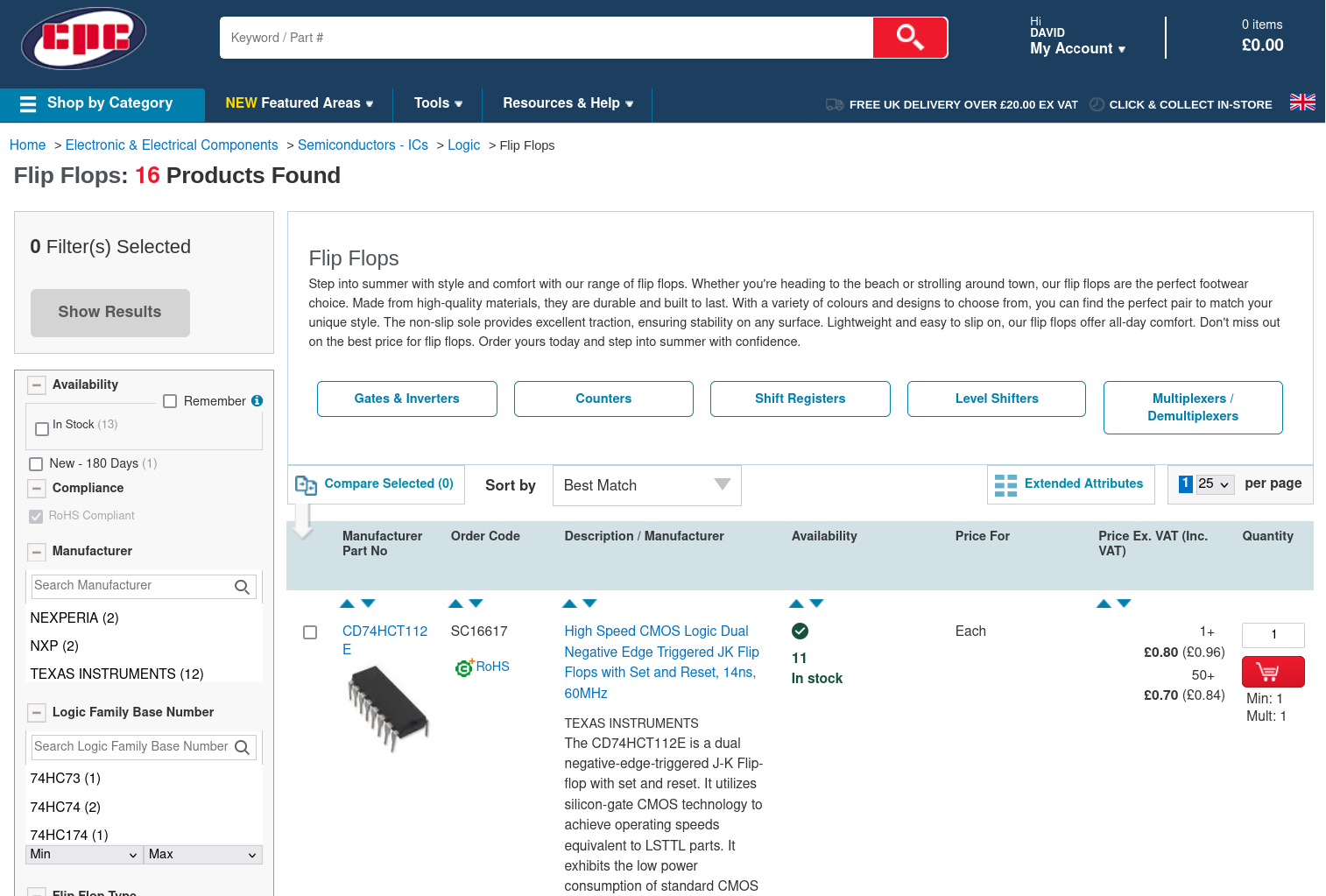Open the Gates & Inverters category
The height and width of the screenshot is (896, 1326).
(407, 399)
